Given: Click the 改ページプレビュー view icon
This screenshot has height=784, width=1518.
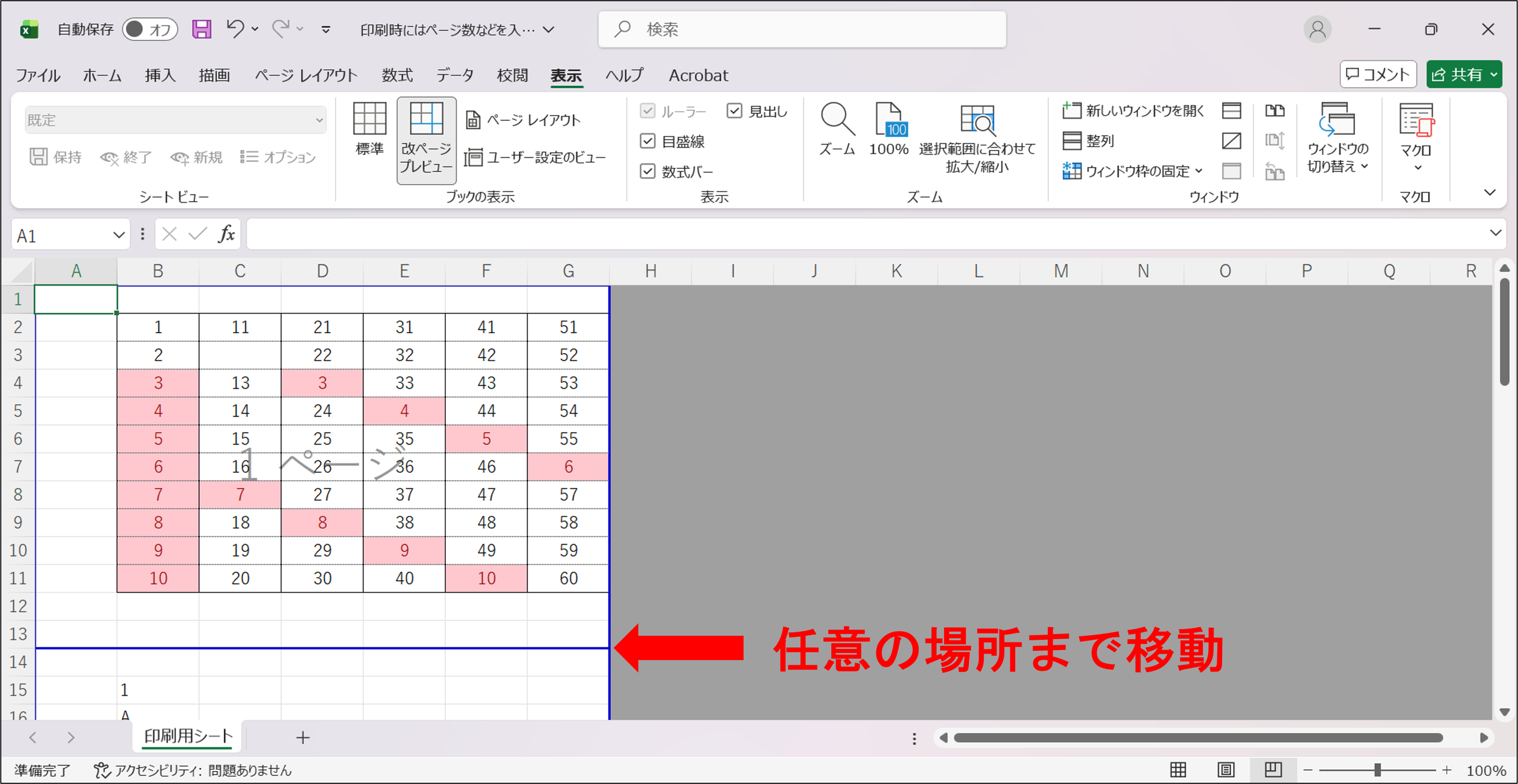Looking at the screenshot, I should 426,139.
